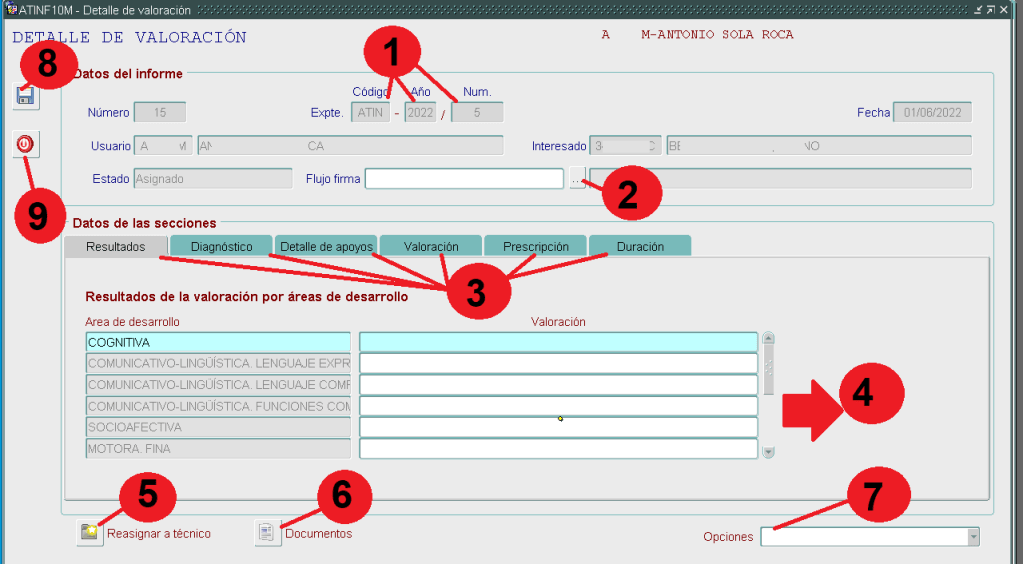Open the Documentos icon button
The width and height of the screenshot is (1023, 564).
(268, 533)
